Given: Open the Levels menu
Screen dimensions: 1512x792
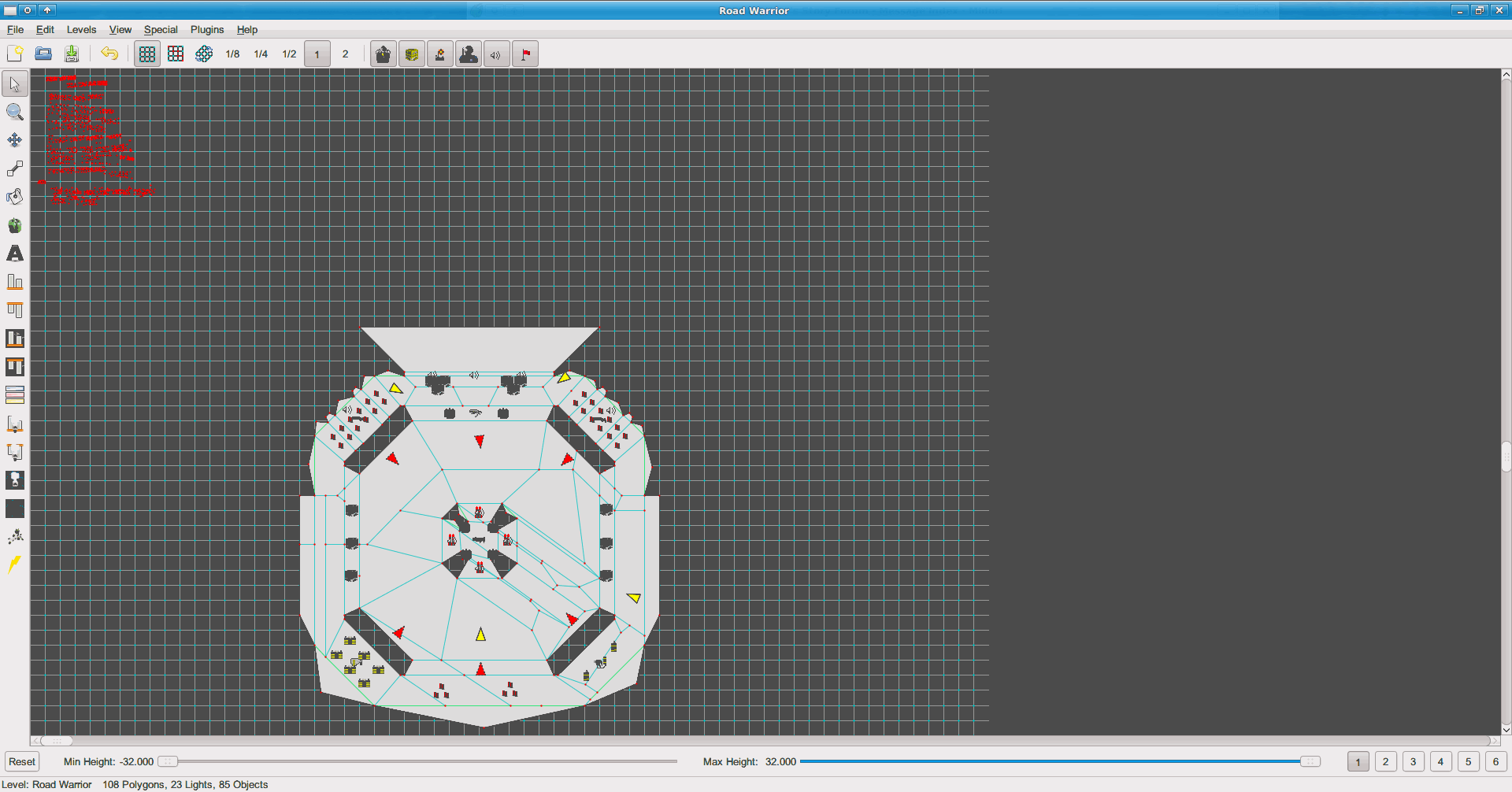Looking at the screenshot, I should (81, 29).
